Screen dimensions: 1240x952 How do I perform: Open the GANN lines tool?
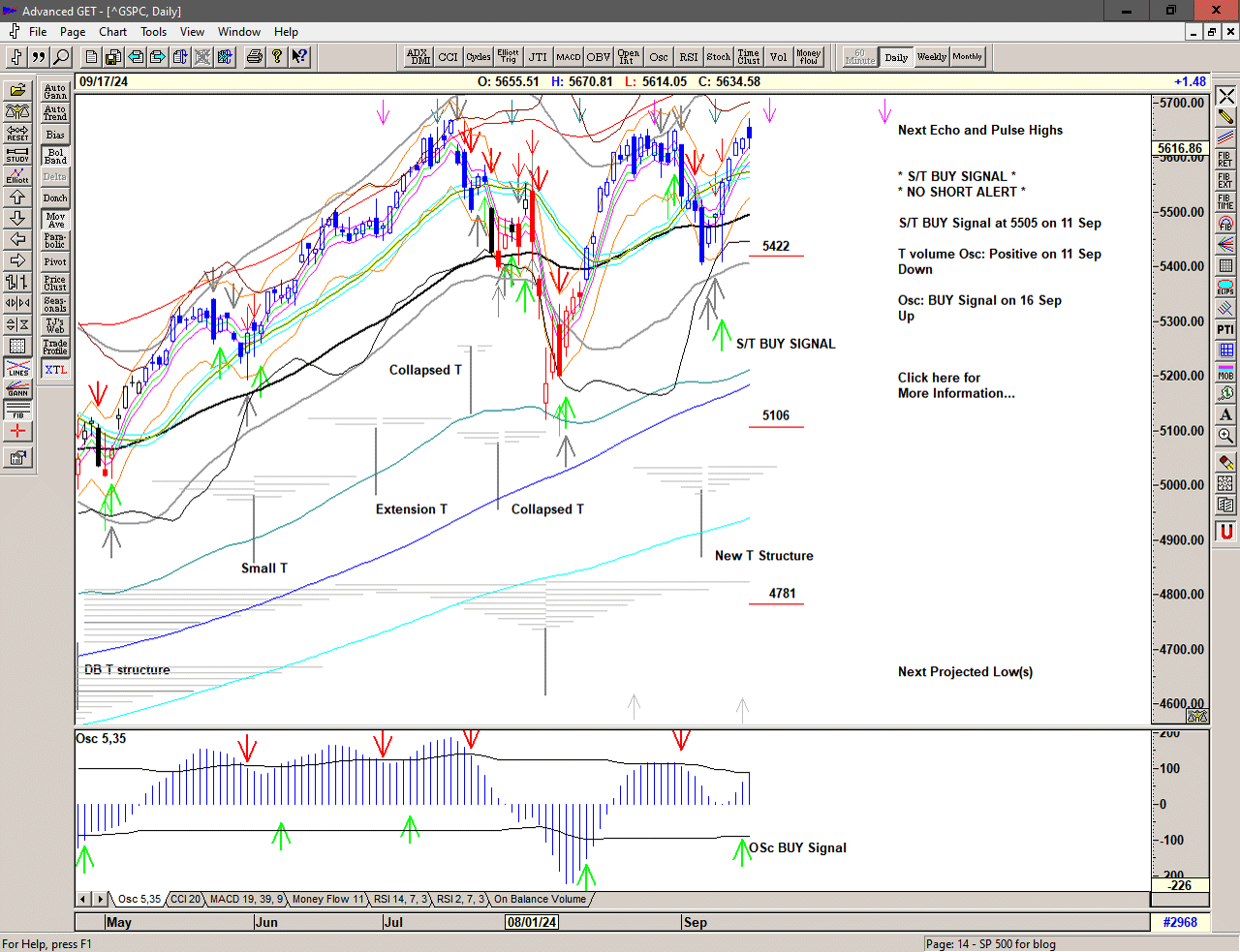pyautogui.click(x=17, y=389)
